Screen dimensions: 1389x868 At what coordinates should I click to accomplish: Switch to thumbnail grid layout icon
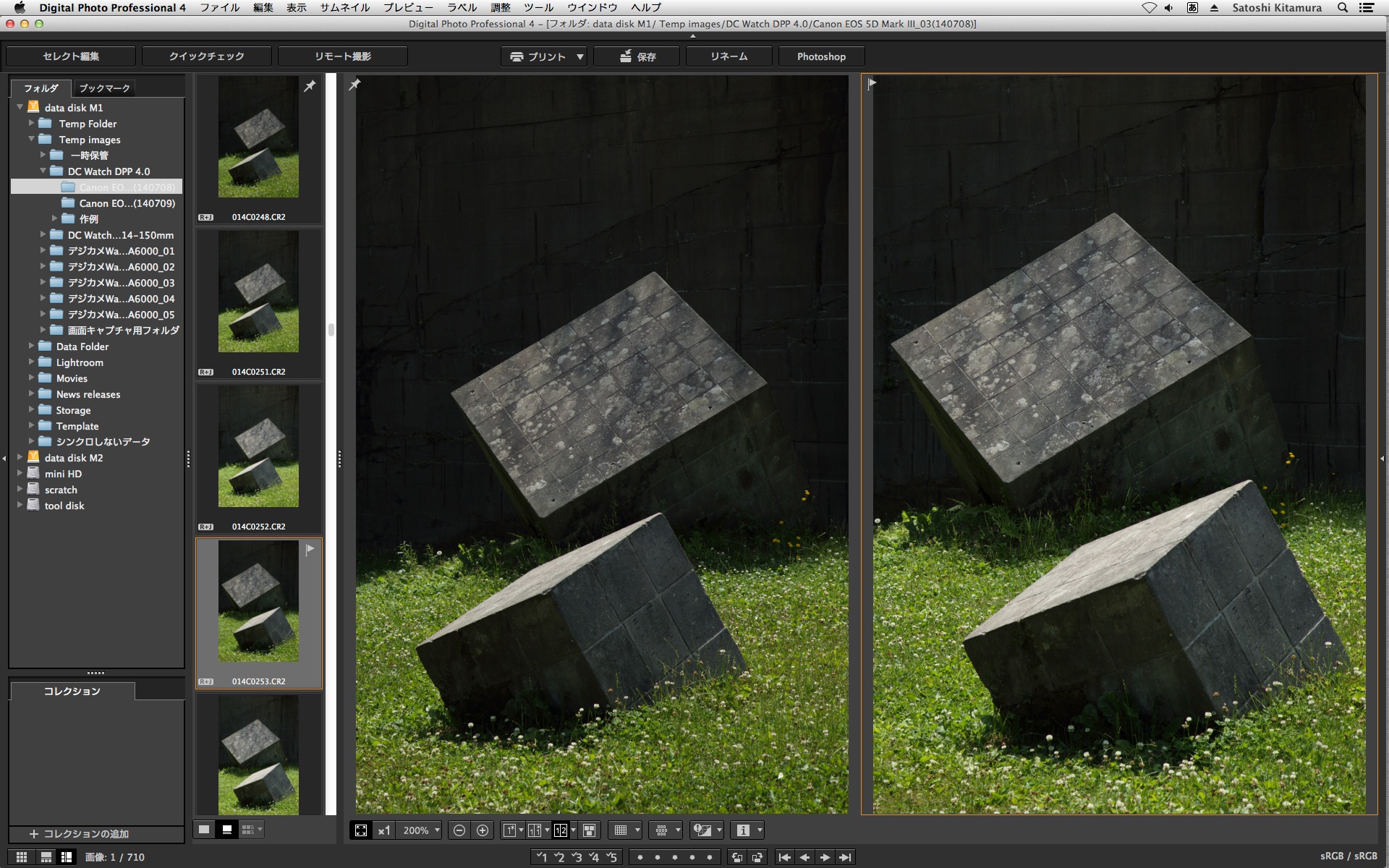[x=22, y=857]
